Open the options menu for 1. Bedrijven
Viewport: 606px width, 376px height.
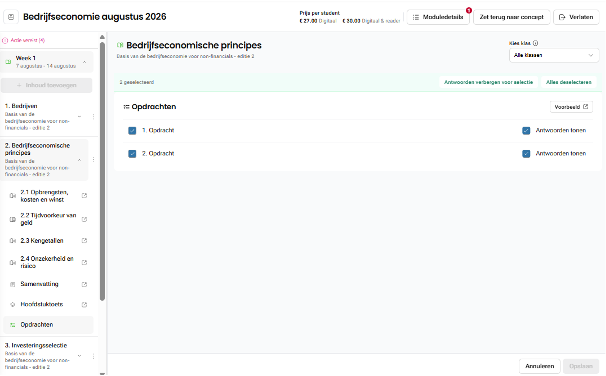(93, 116)
